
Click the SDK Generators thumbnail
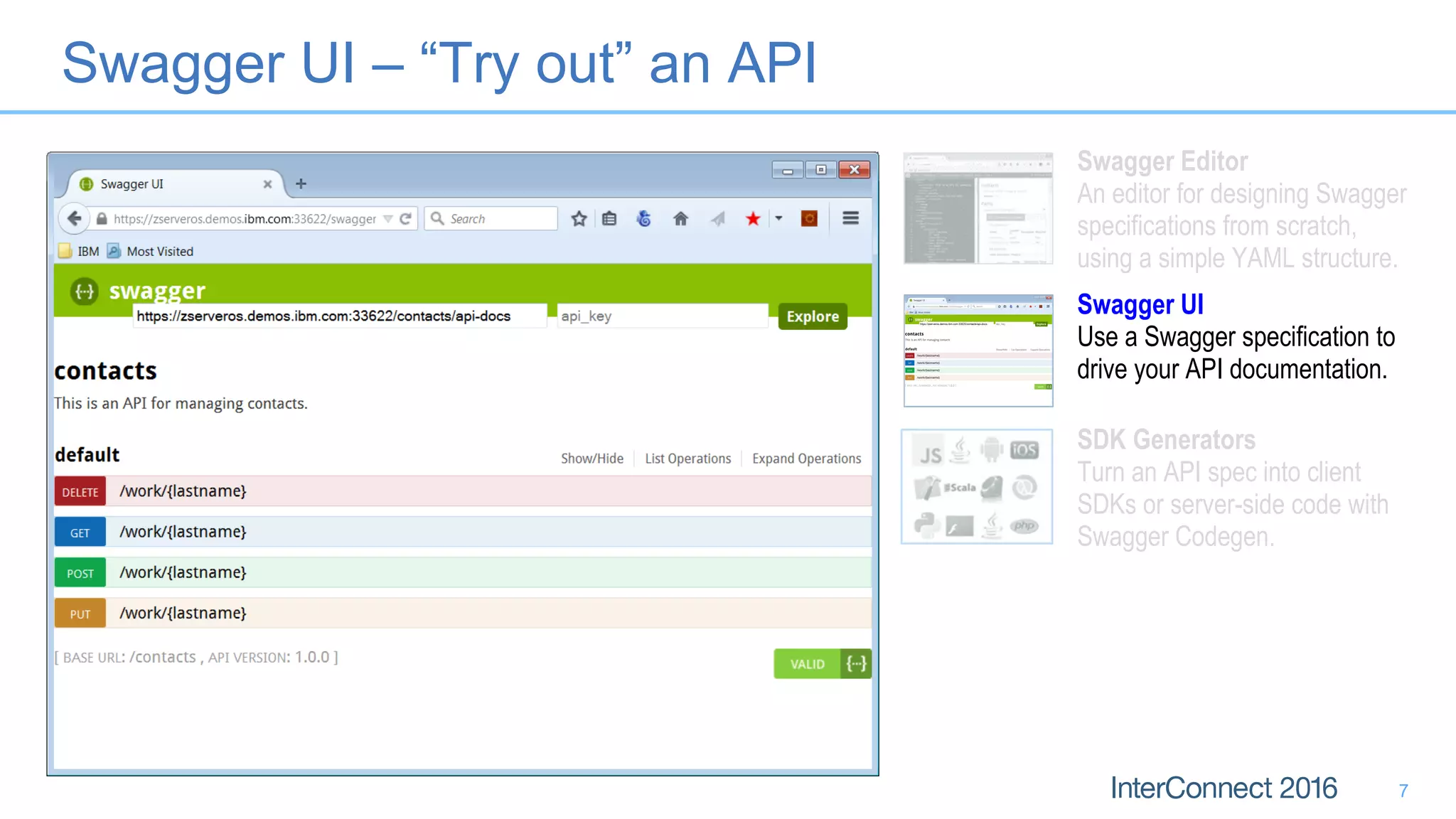point(978,487)
